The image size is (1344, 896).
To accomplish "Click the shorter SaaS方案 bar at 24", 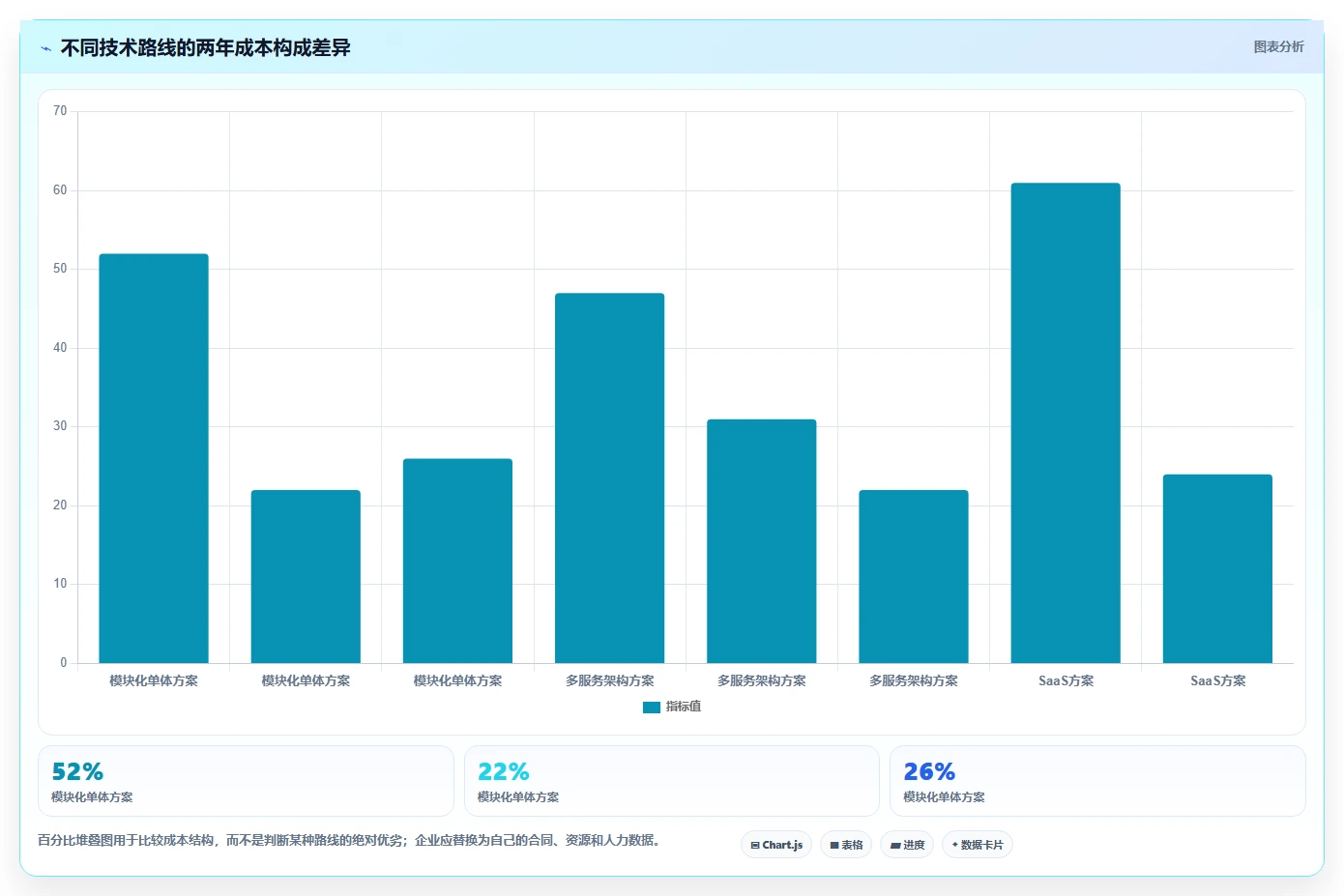I will click(x=1217, y=568).
